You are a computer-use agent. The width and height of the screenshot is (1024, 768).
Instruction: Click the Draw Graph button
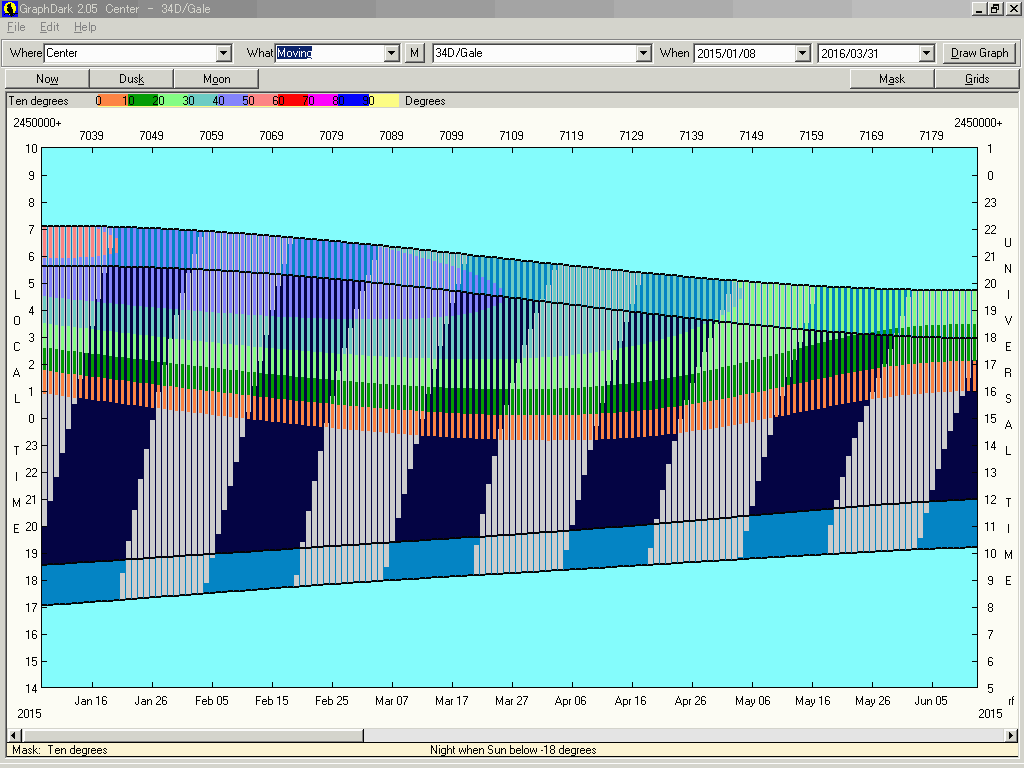coord(979,53)
